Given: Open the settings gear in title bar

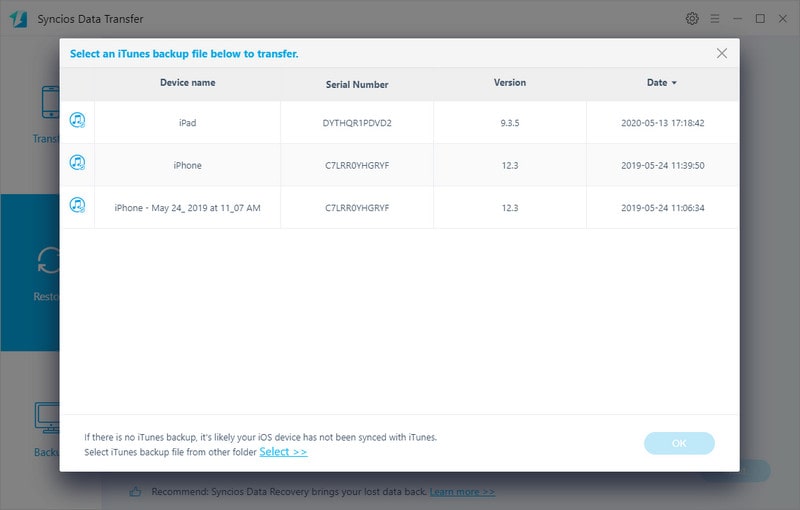Looking at the screenshot, I should tap(692, 19).
